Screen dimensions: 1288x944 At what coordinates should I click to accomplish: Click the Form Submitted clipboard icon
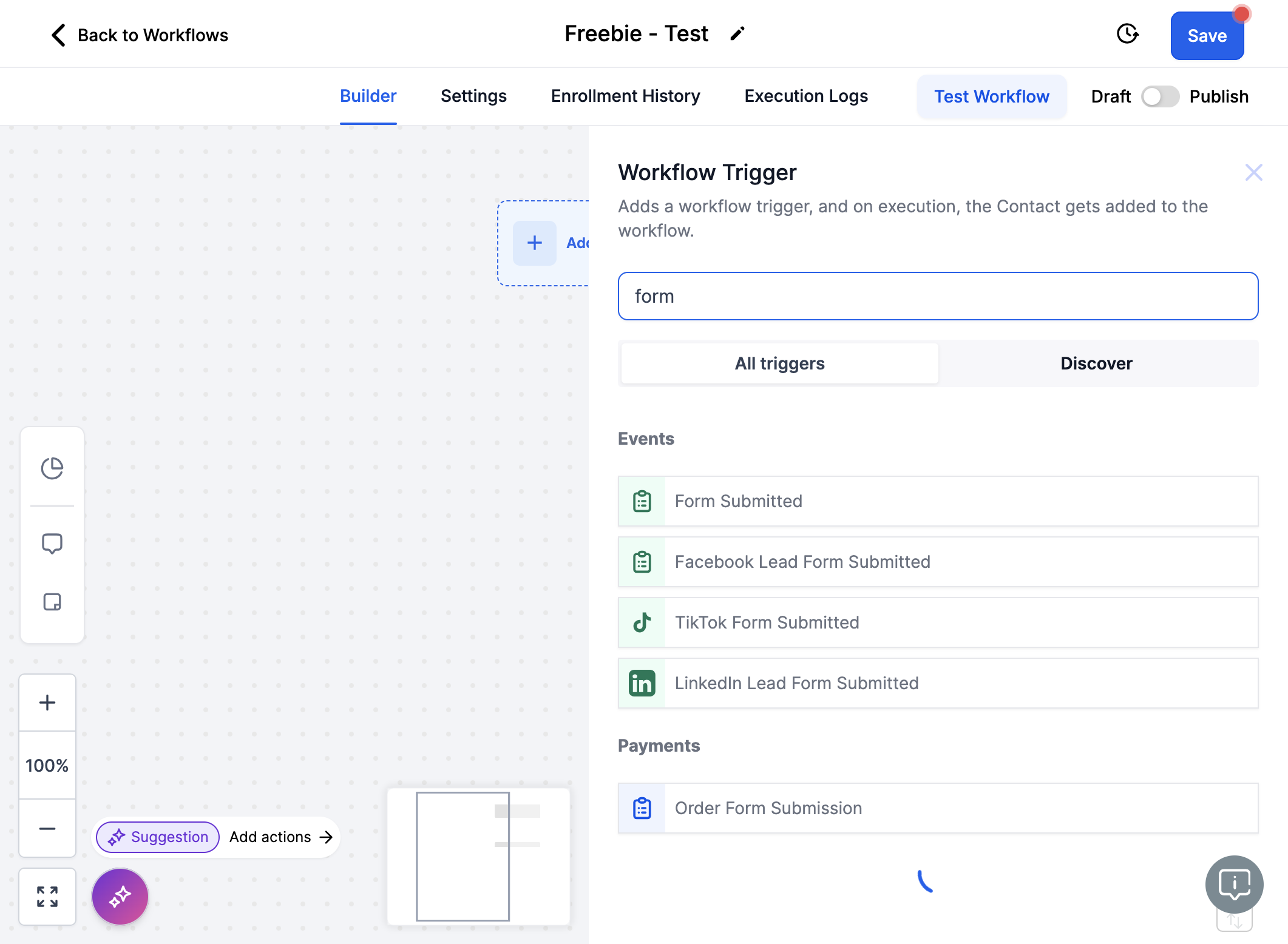tap(642, 501)
